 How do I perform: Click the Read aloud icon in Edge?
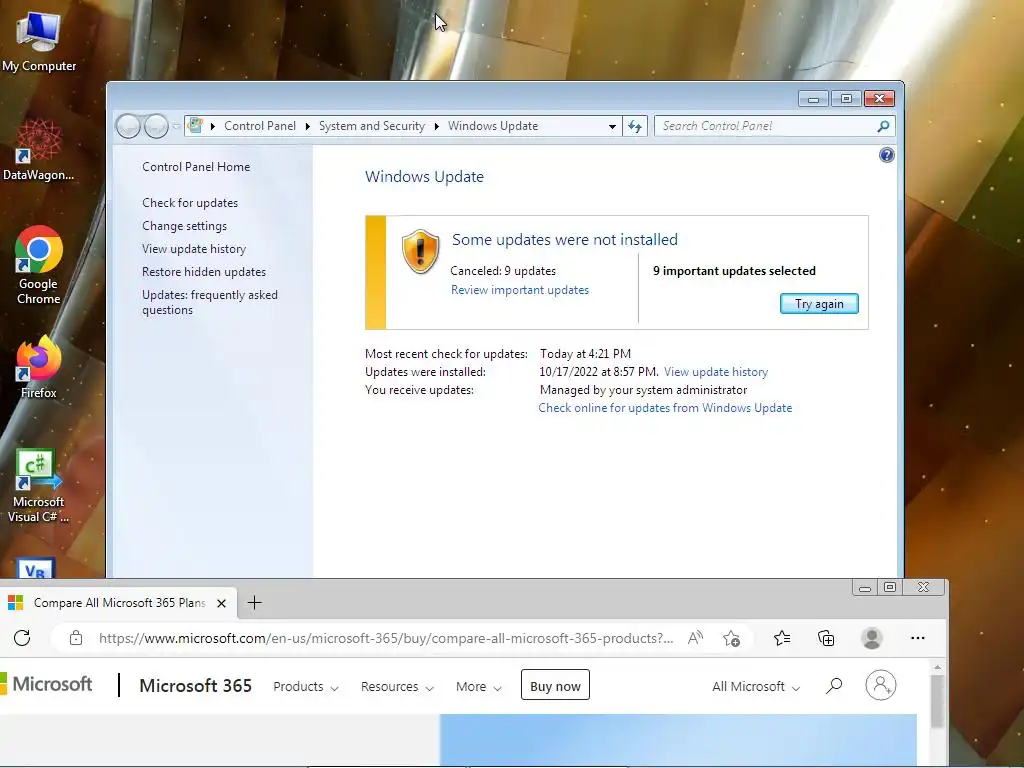[695, 638]
